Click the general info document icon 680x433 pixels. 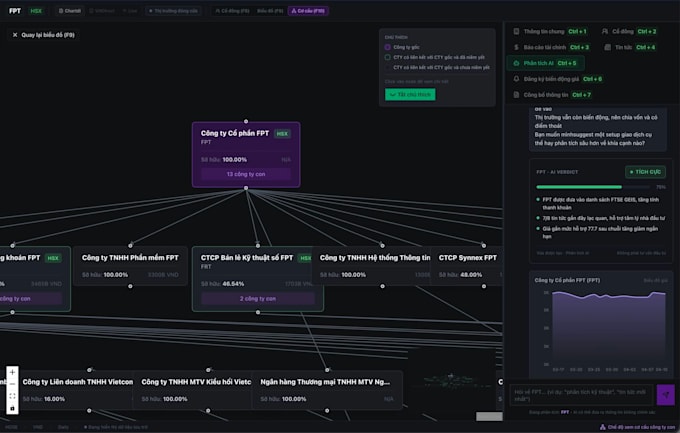(x=516, y=31)
